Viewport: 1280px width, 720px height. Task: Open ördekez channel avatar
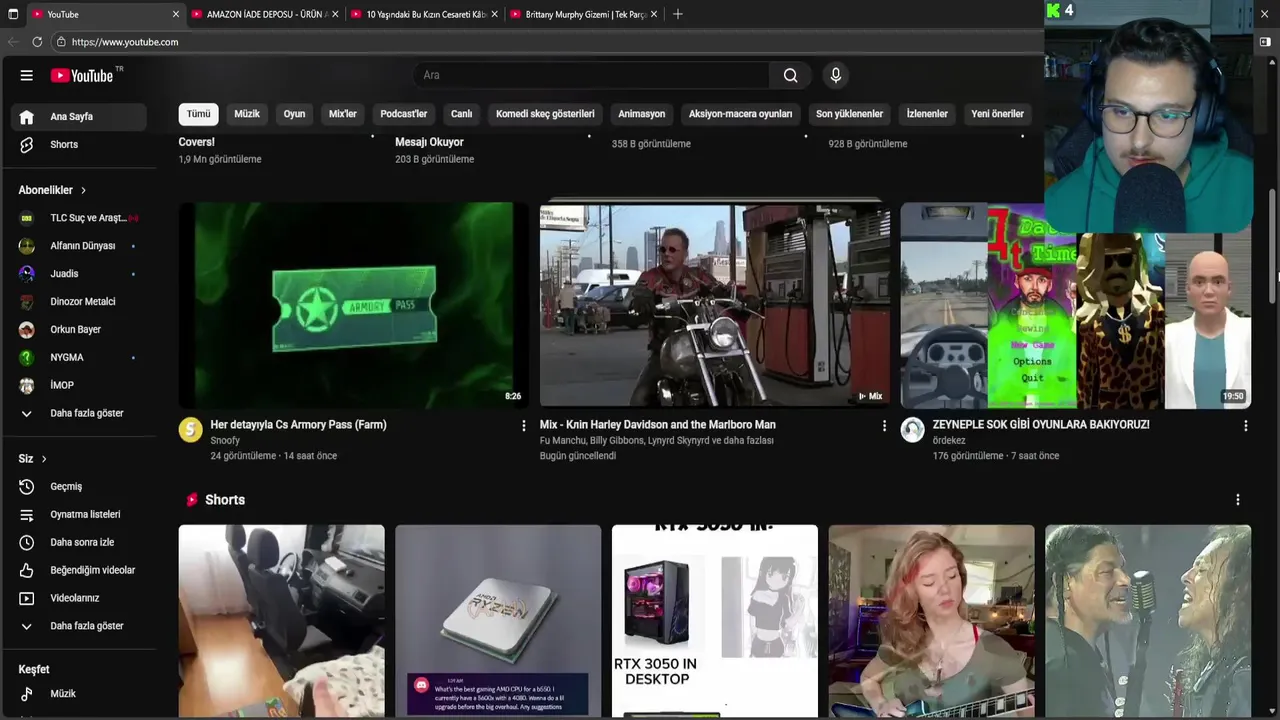[x=912, y=430]
